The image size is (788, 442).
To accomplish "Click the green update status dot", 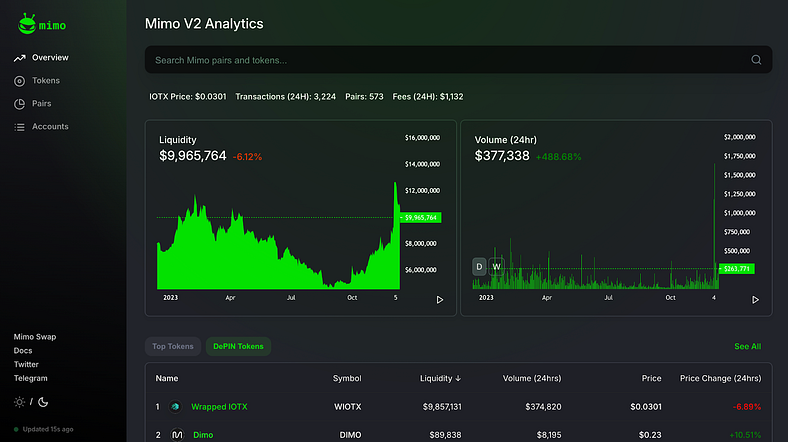I will (x=16, y=429).
